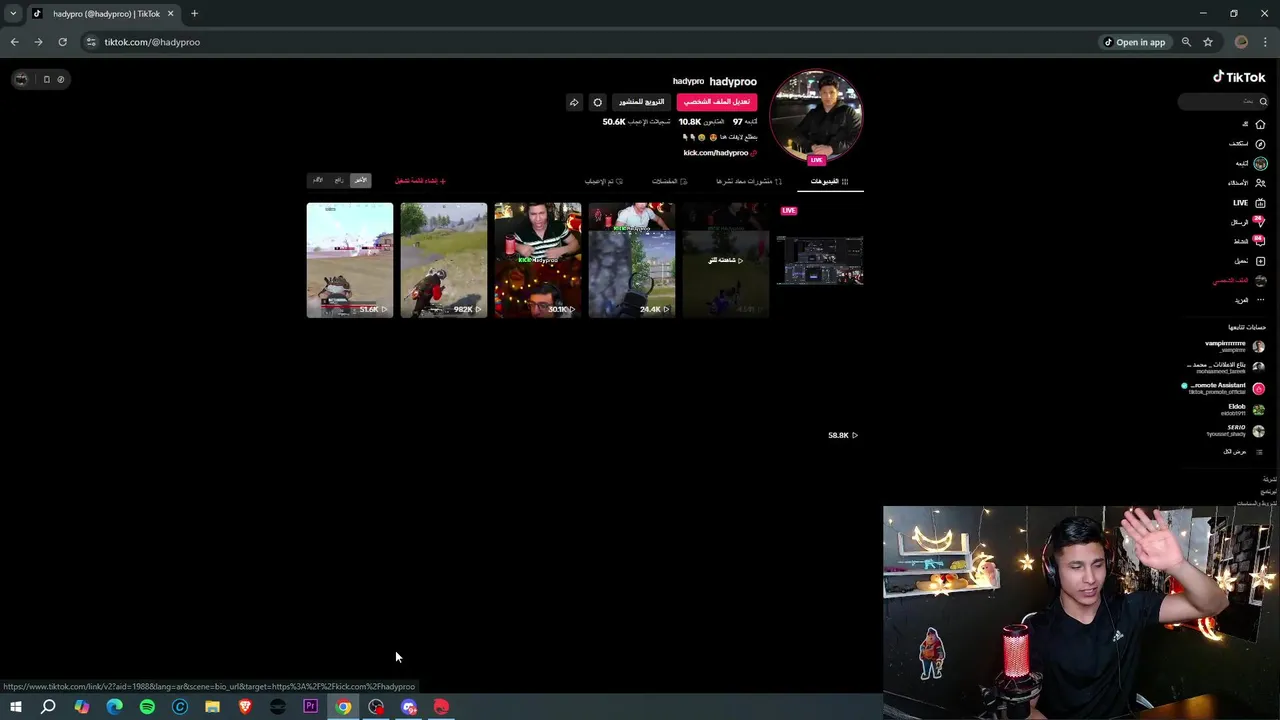This screenshot has width=1280, height=720.
Task: Open Premiere Pro from the taskbar
Action: click(x=310, y=707)
